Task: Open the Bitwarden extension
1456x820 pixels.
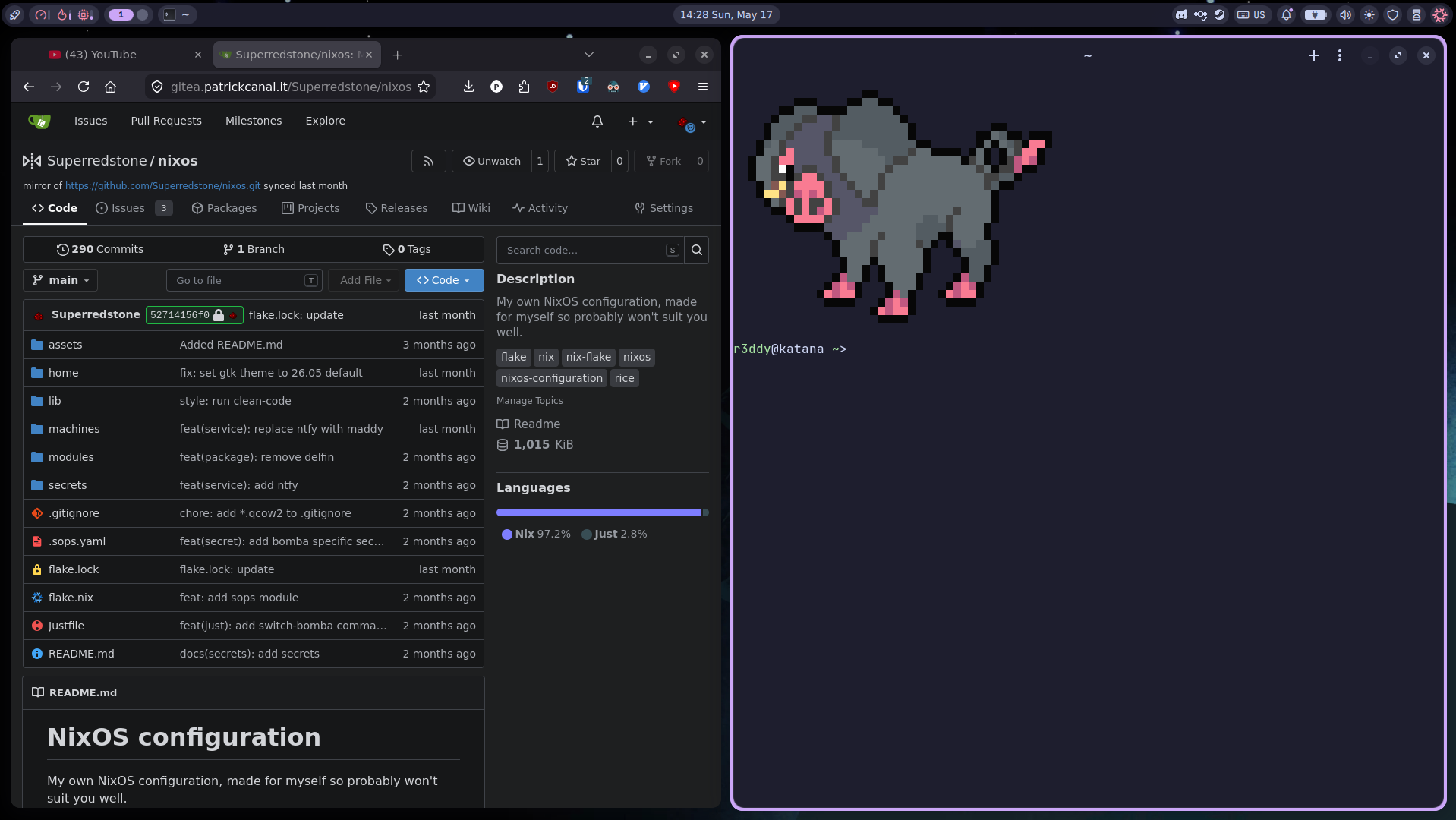Action: pyautogui.click(x=583, y=87)
